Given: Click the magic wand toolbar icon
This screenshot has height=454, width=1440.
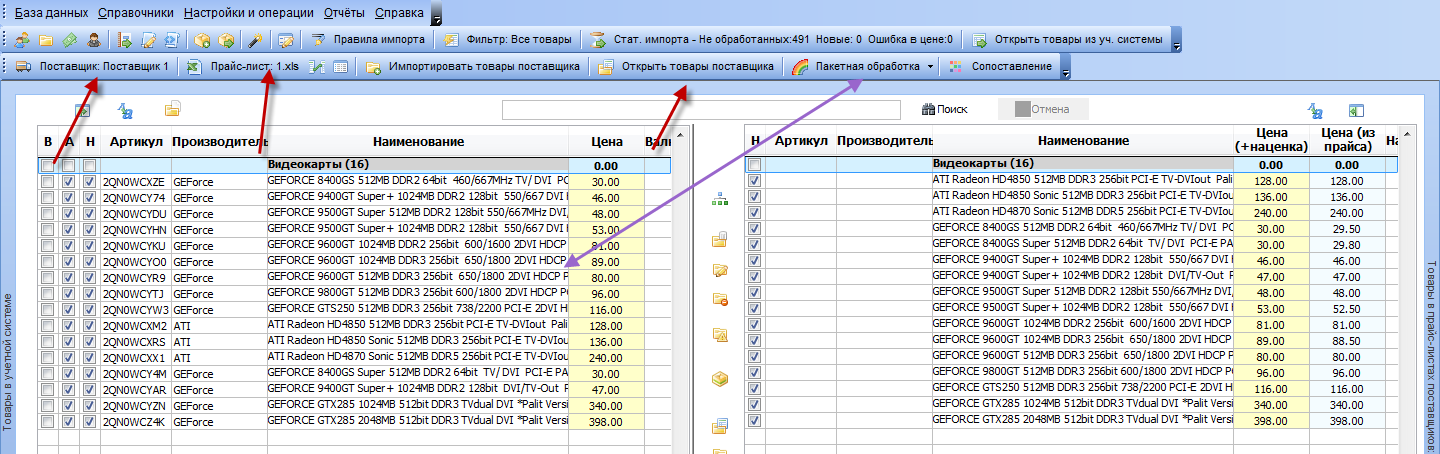Looking at the screenshot, I should [255, 40].
